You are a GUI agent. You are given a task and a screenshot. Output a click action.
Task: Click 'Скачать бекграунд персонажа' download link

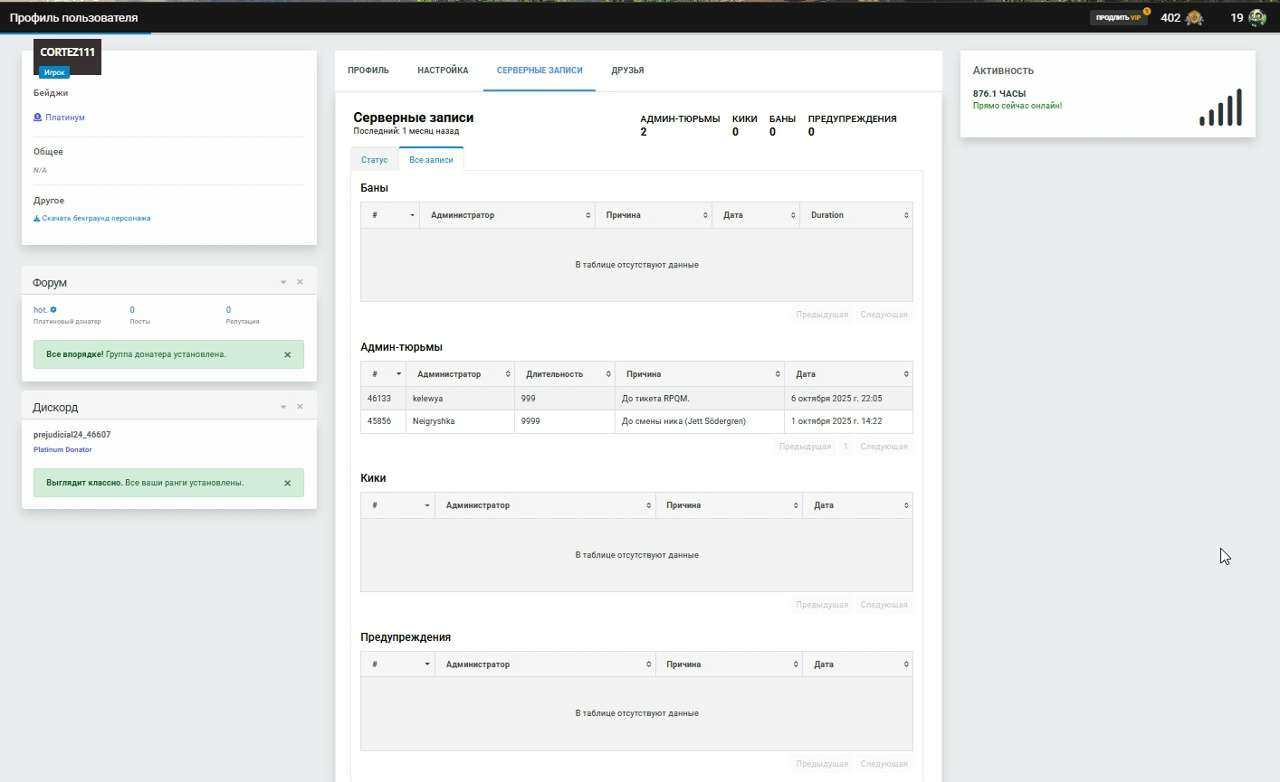pyautogui.click(x=96, y=218)
